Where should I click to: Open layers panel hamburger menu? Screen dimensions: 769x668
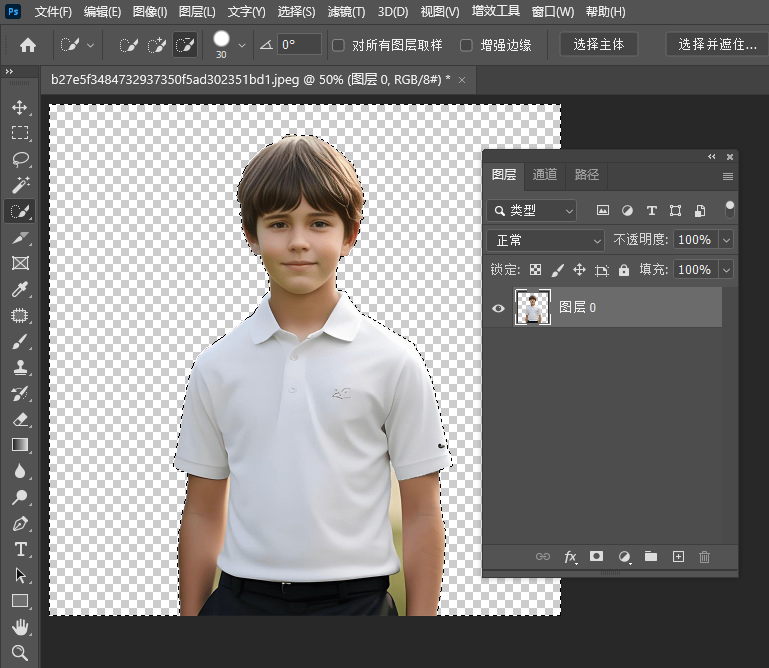click(x=728, y=176)
